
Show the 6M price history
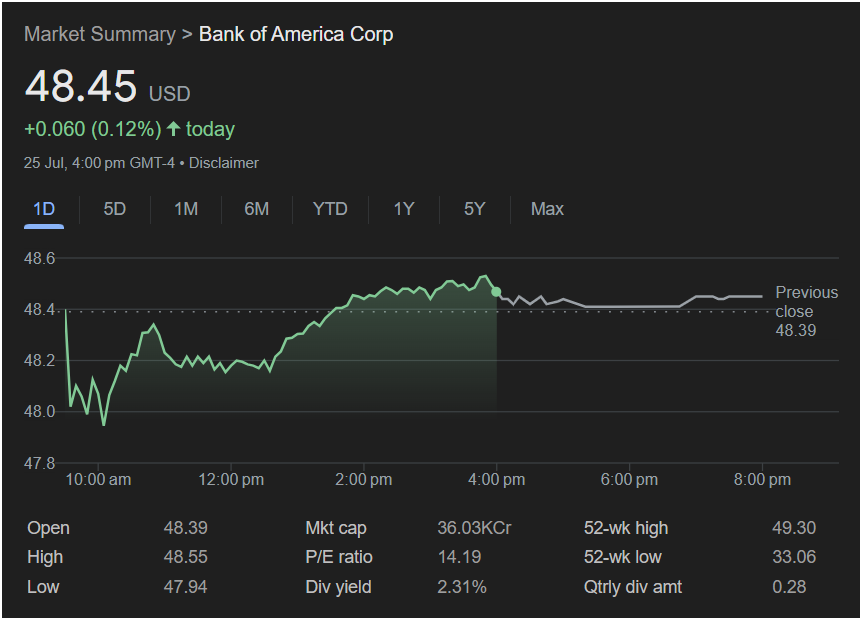tap(257, 209)
